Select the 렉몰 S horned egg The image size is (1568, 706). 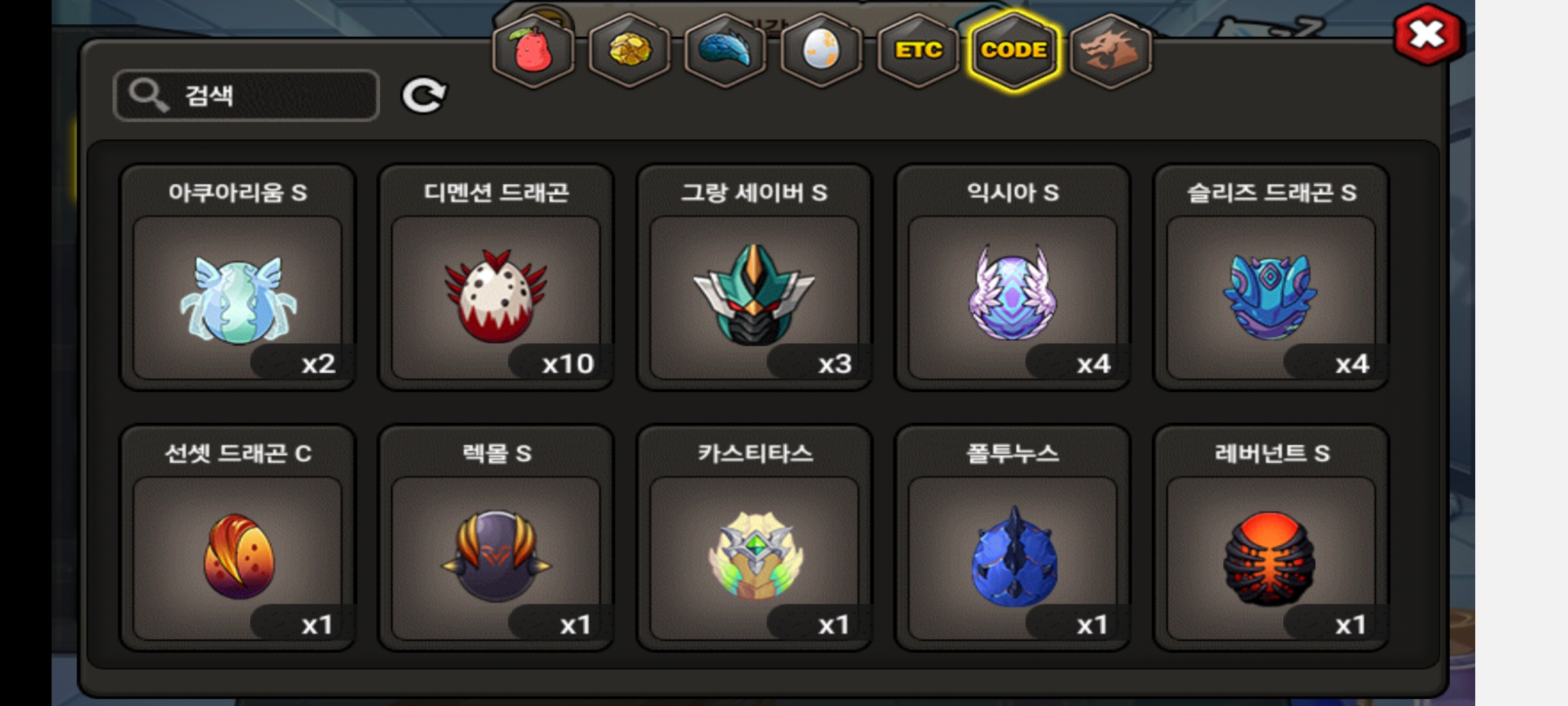[x=496, y=538]
